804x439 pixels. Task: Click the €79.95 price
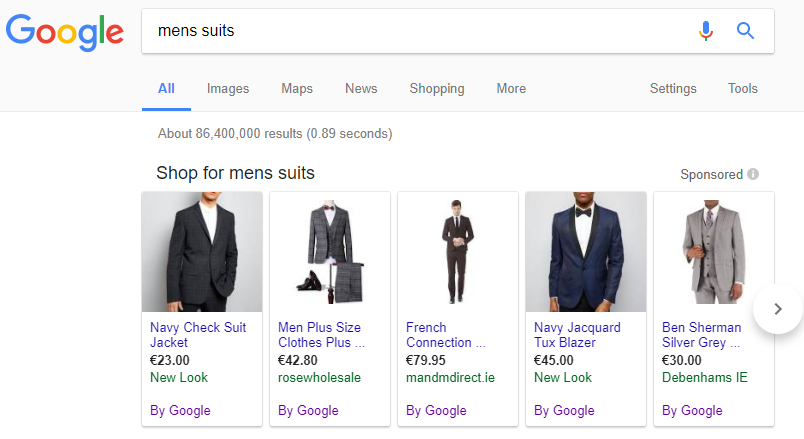[426, 361]
